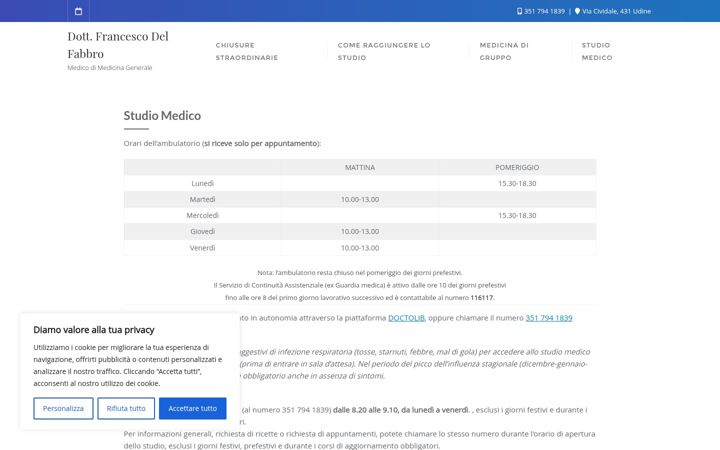Image resolution: width=720 pixels, height=450 pixels.
Task: Click Diamo valore alla tua privacy heading
Action: point(94,330)
